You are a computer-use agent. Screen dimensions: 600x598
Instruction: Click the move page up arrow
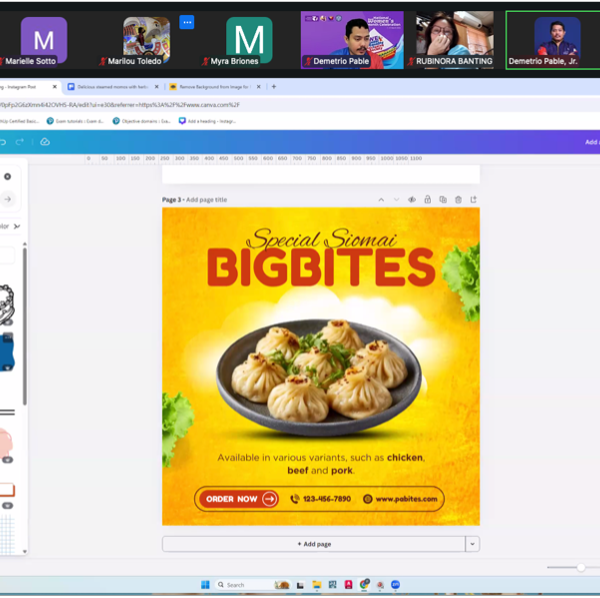(381, 200)
